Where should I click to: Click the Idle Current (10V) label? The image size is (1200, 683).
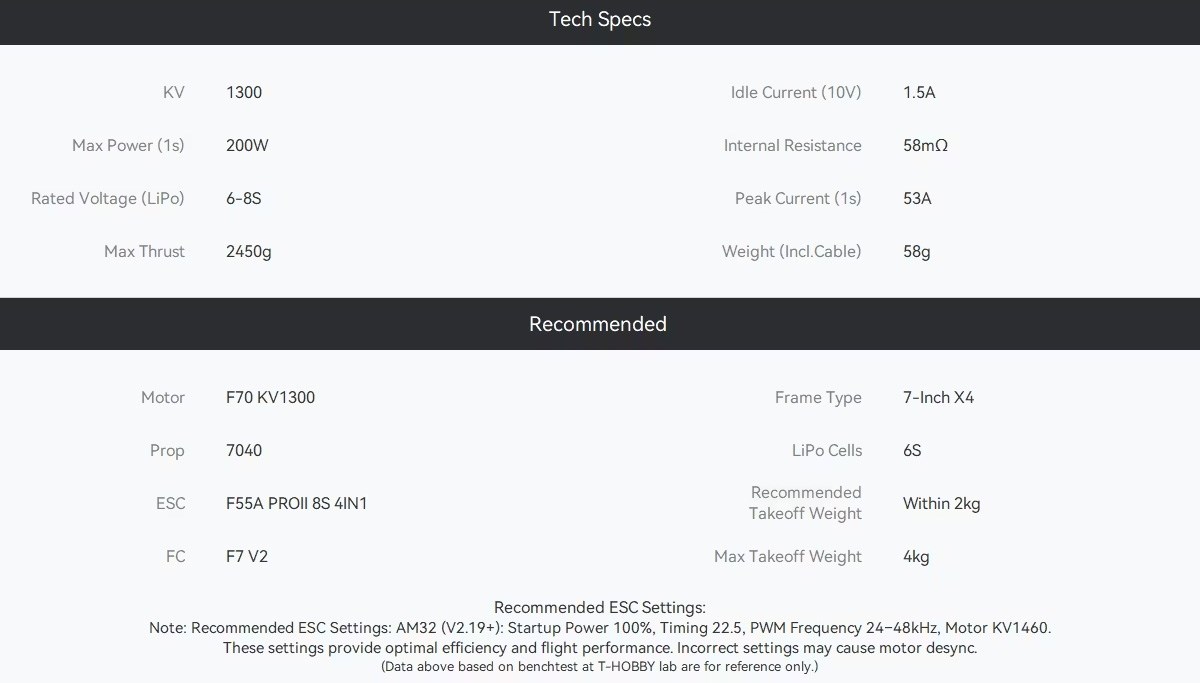[x=796, y=92]
